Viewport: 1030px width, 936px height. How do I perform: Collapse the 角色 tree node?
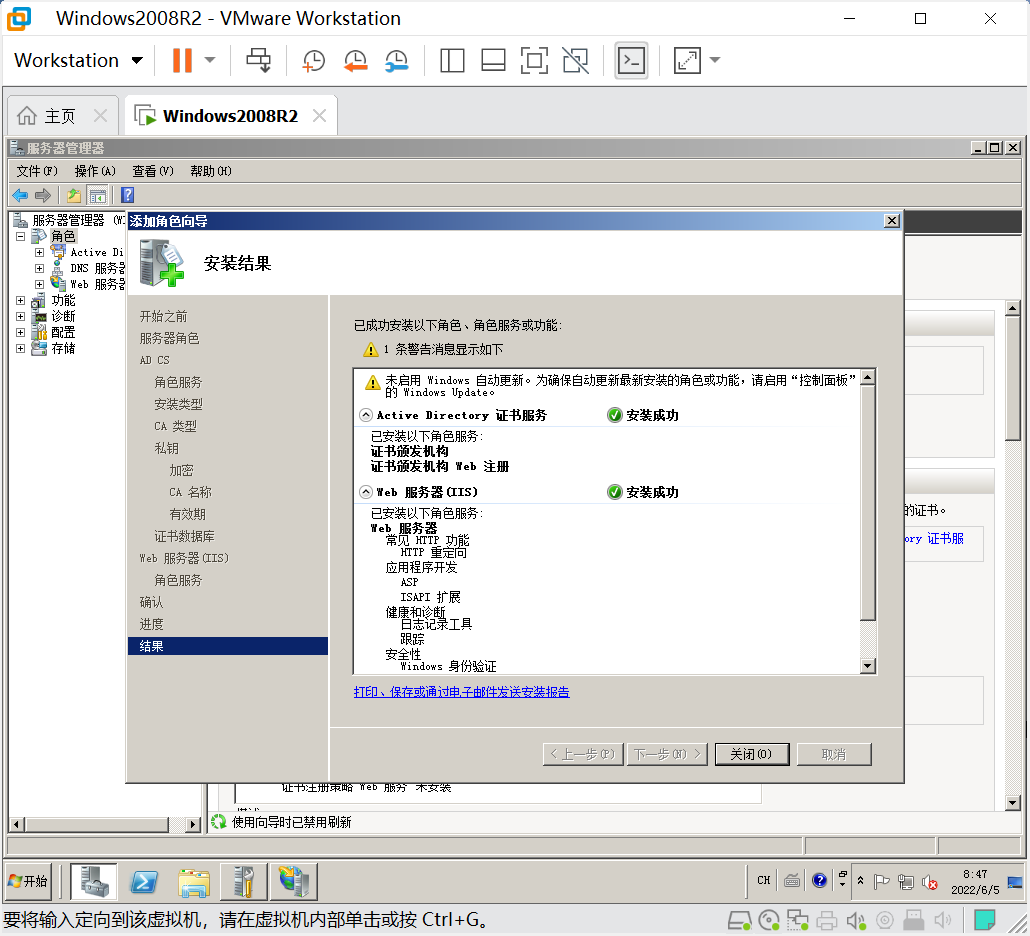[20, 236]
